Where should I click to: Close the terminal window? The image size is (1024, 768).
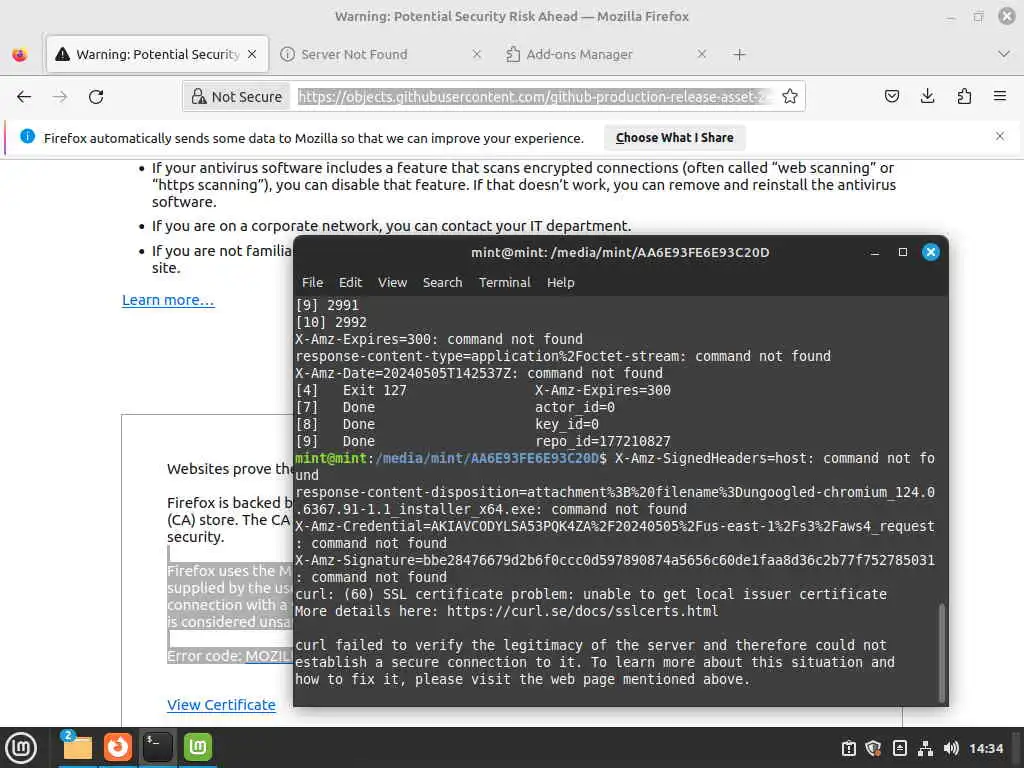click(931, 252)
